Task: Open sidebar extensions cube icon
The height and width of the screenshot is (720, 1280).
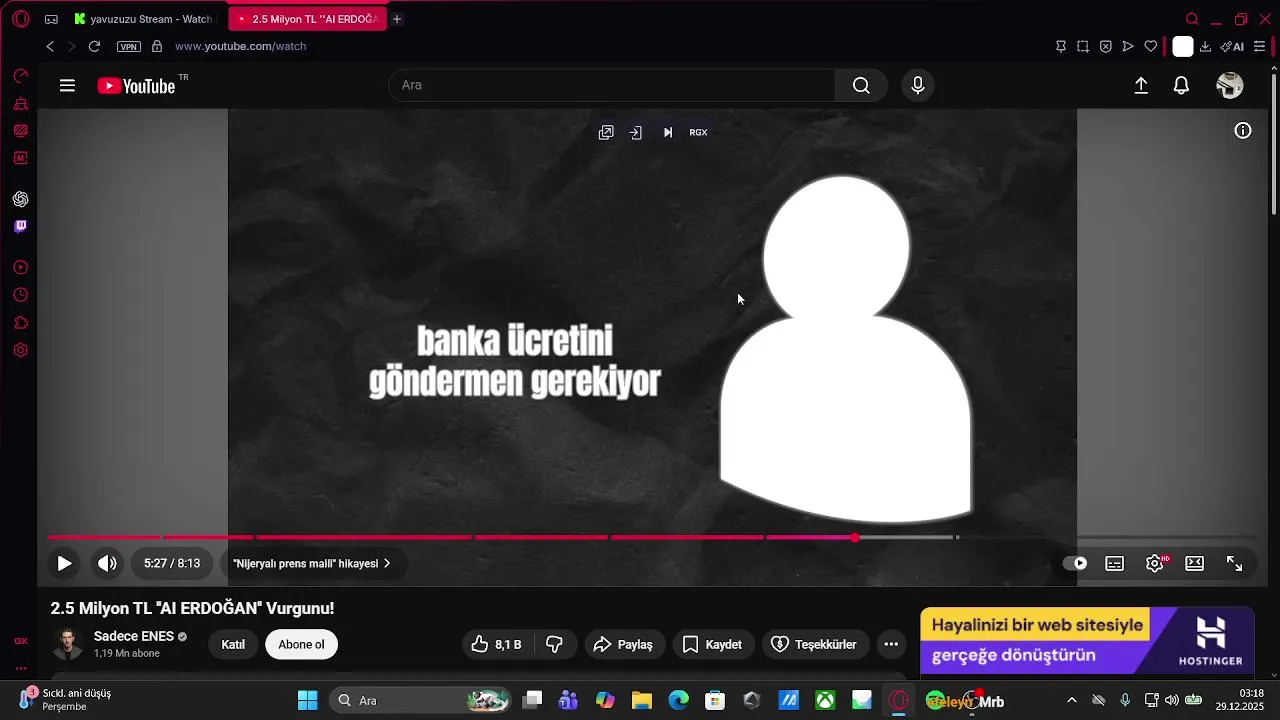Action: coord(20,323)
